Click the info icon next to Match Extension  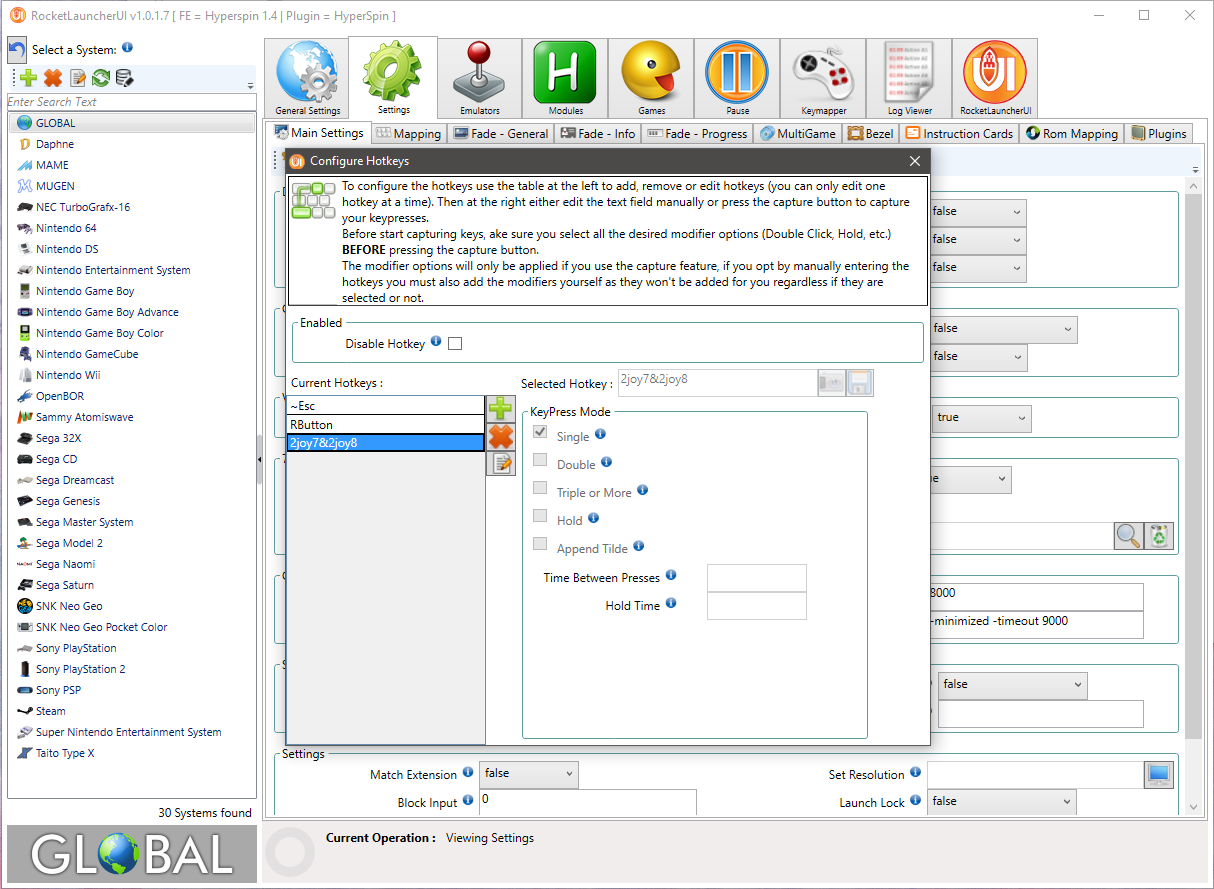pyautogui.click(x=467, y=773)
